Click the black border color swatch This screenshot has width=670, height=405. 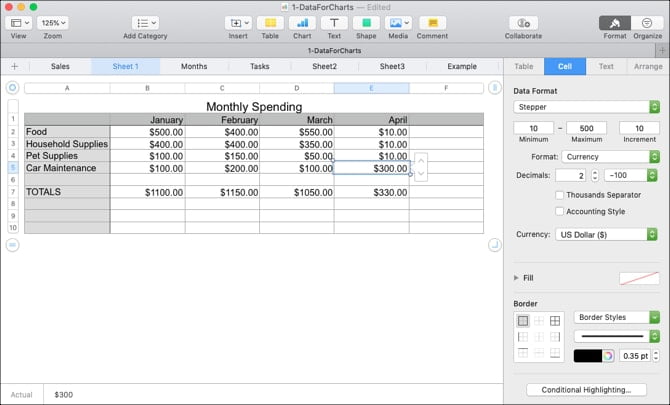587,355
